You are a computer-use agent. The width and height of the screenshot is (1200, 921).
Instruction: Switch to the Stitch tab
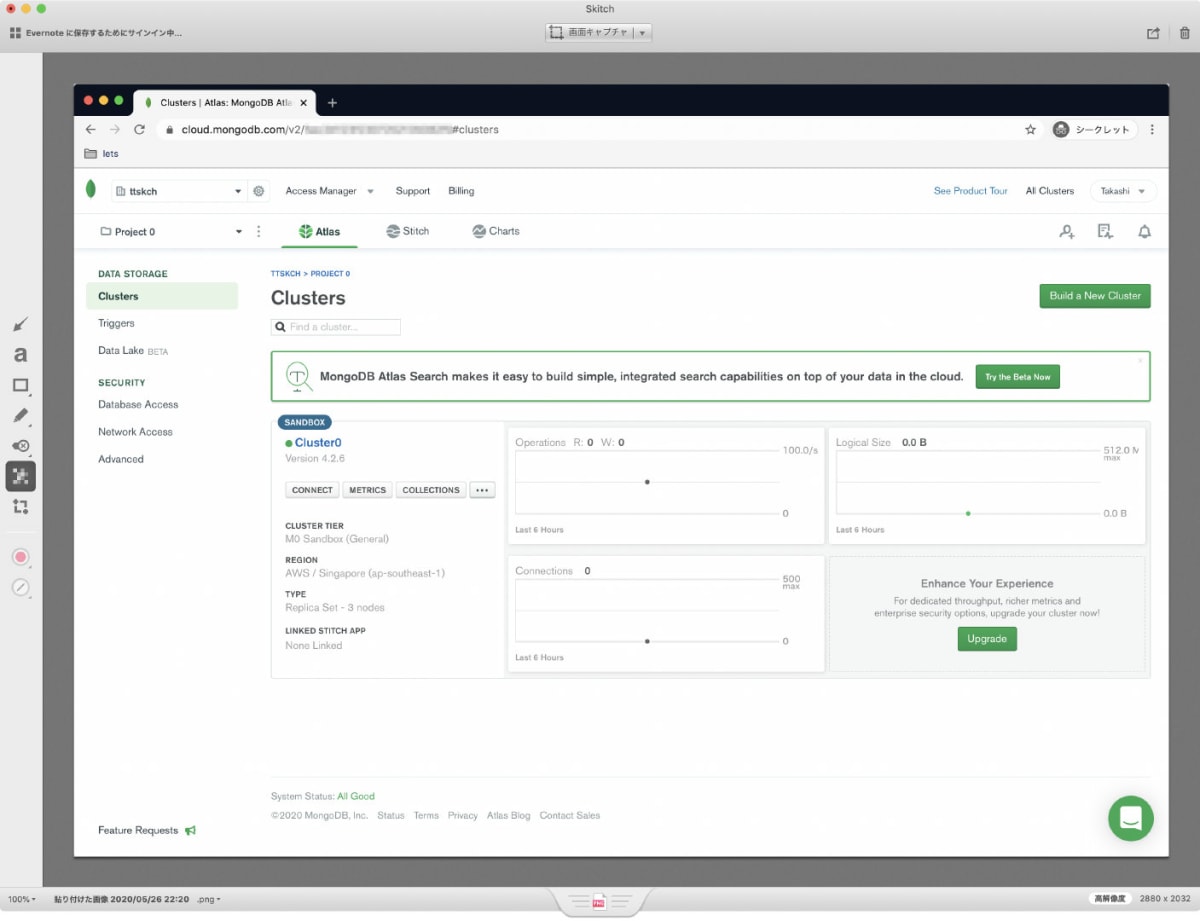pos(408,231)
